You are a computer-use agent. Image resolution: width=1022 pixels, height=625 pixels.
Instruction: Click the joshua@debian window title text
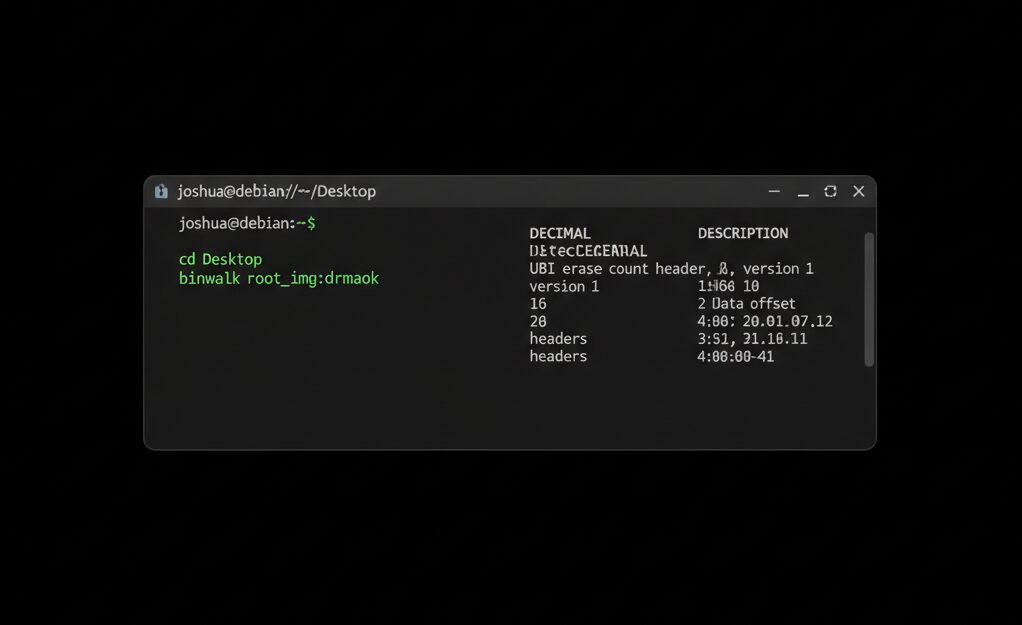click(x=276, y=191)
